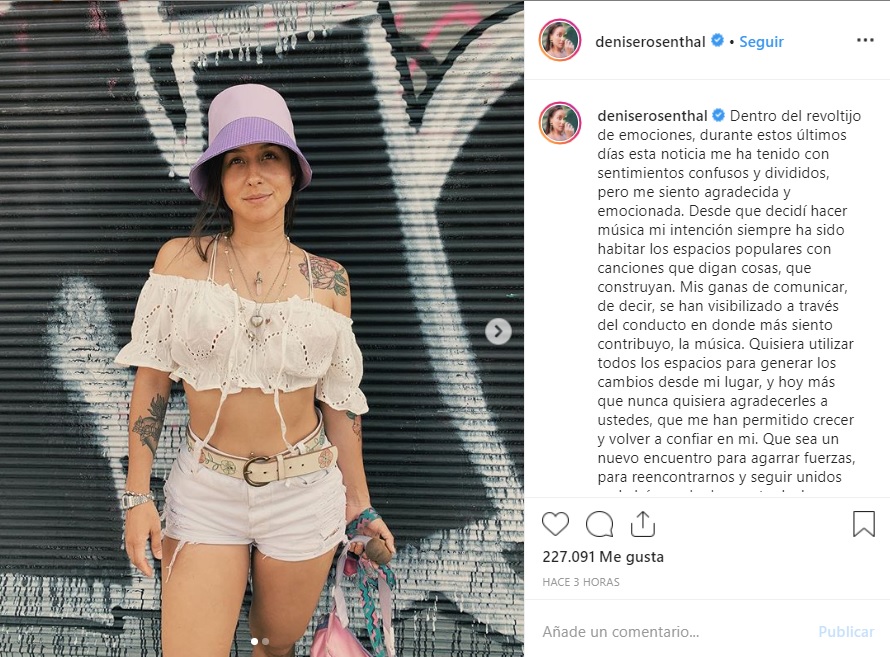Follow the account via Seguir

[761, 41]
